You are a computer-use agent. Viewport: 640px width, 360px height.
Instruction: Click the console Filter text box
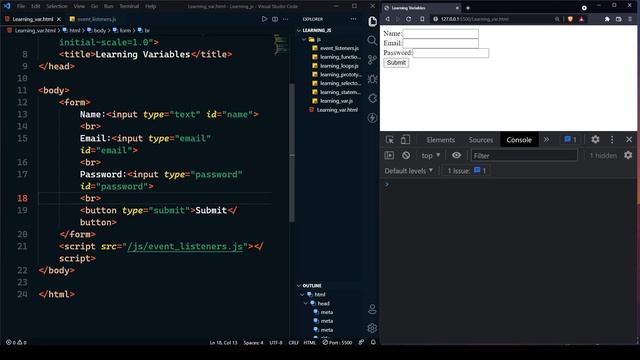pyautogui.click(x=524, y=156)
